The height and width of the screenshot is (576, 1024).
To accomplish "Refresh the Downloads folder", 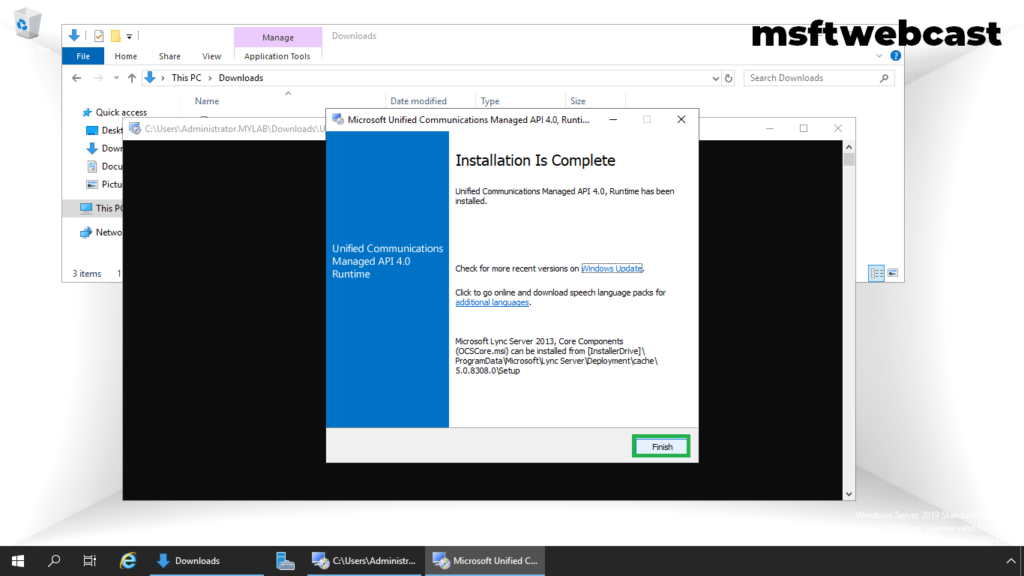I will point(729,78).
